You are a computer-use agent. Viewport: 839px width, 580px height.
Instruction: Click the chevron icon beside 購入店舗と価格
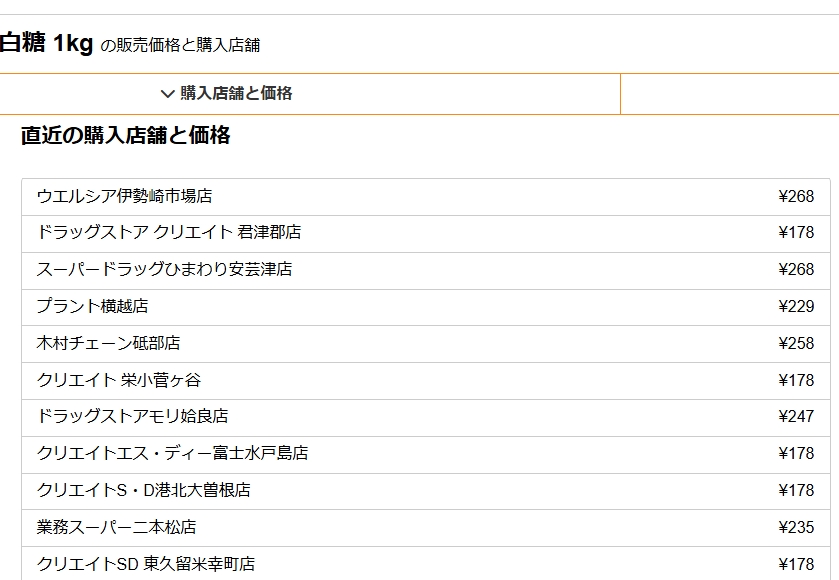(x=167, y=94)
